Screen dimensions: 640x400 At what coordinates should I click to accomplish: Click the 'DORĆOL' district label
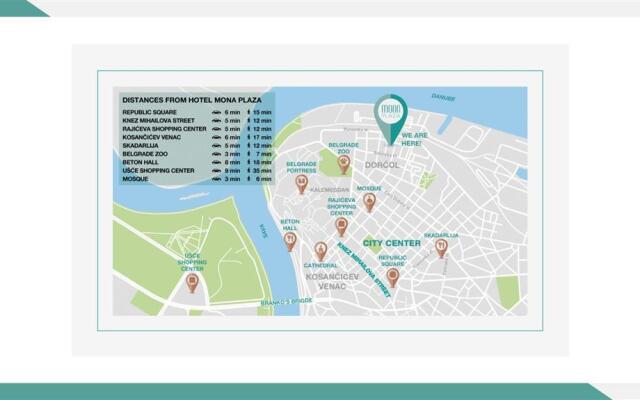[382, 165]
